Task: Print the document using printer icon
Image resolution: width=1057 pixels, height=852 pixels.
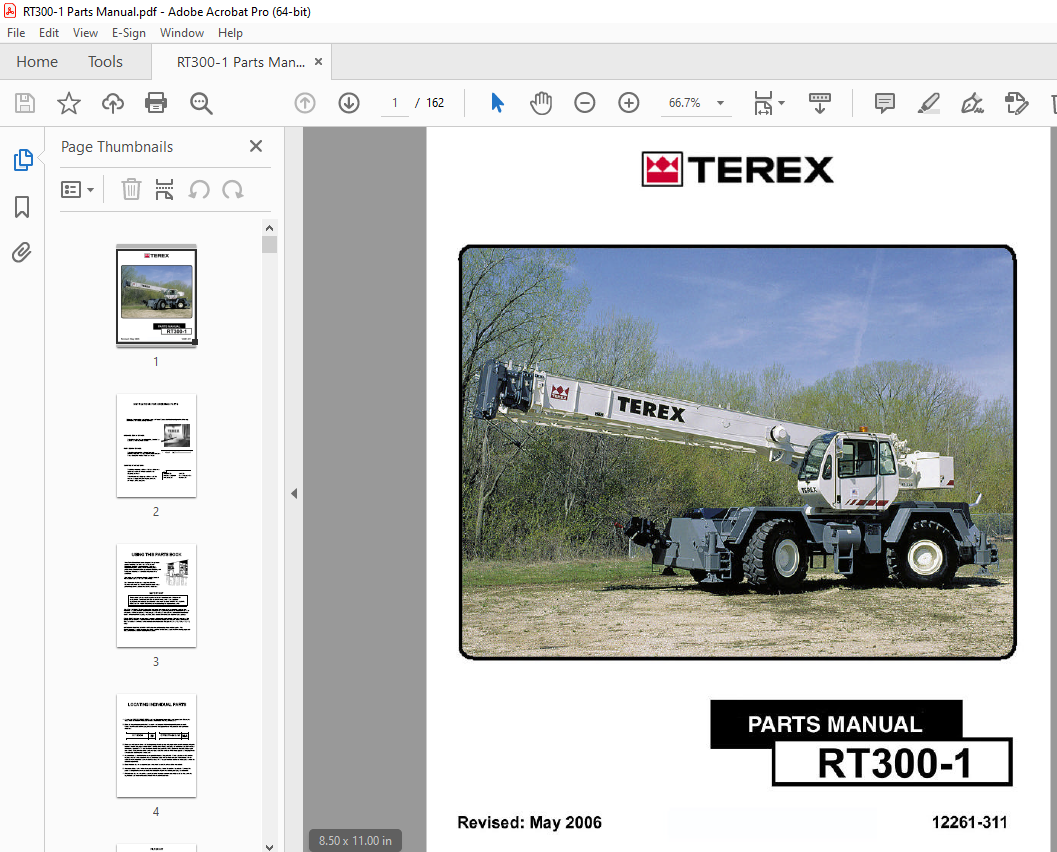Action: tap(156, 103)
